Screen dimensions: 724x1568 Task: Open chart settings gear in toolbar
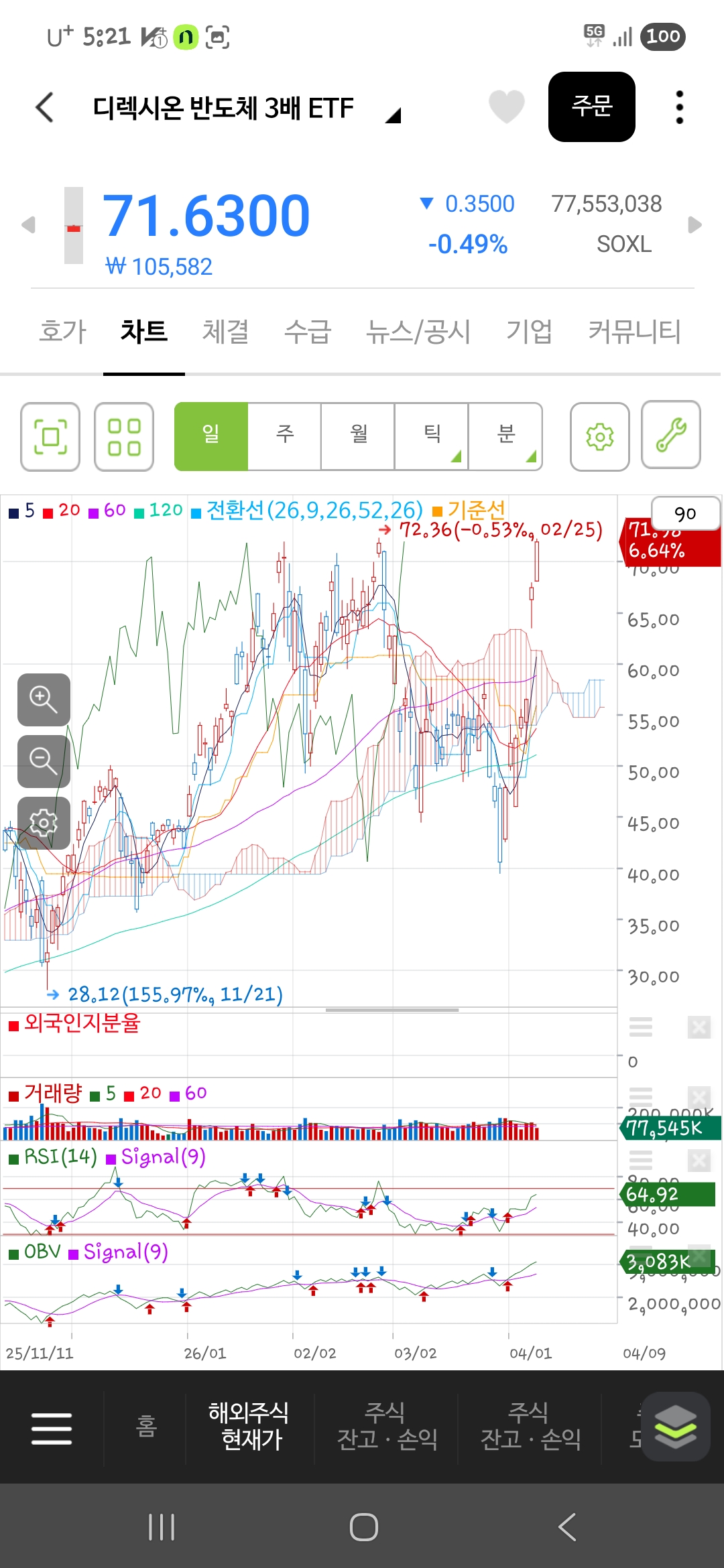[599, 437]
